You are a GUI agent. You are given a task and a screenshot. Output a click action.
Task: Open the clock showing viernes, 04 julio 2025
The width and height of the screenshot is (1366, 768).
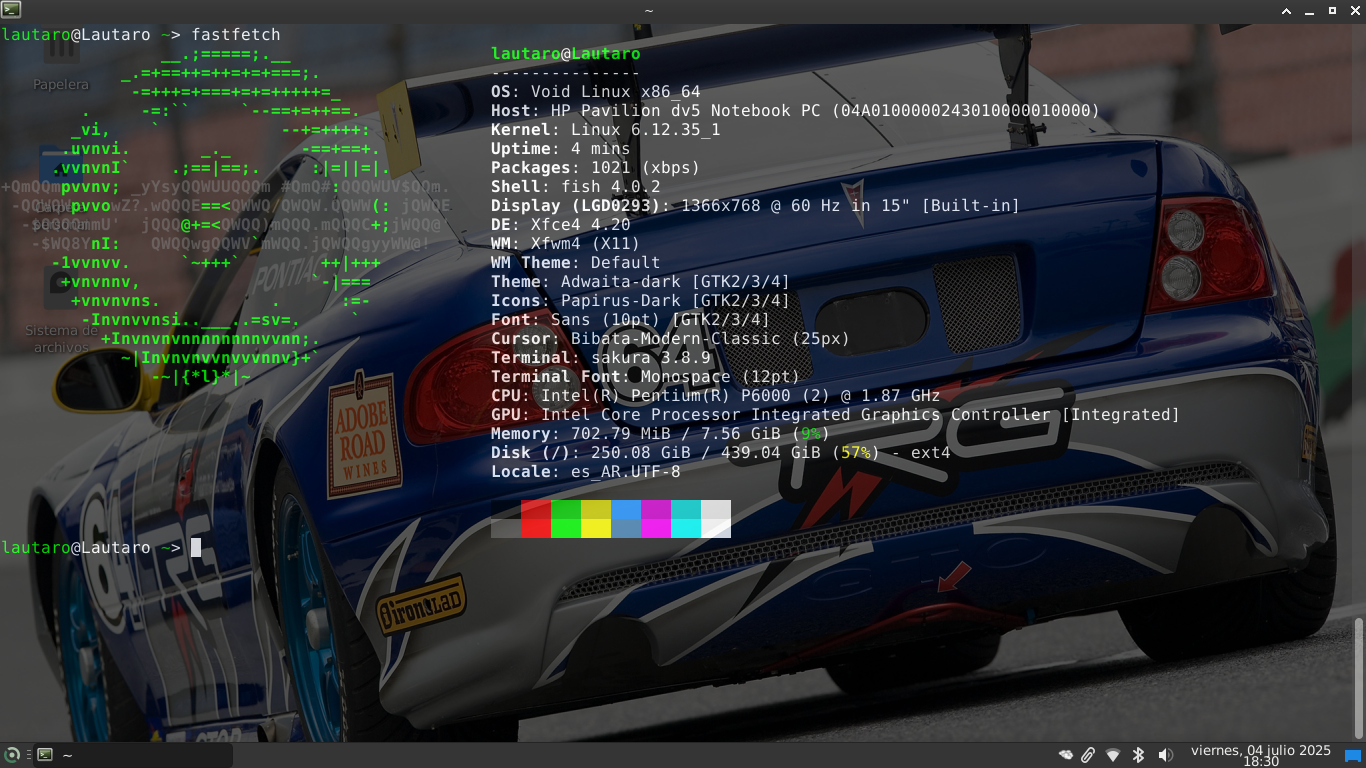click(1261, 755)
